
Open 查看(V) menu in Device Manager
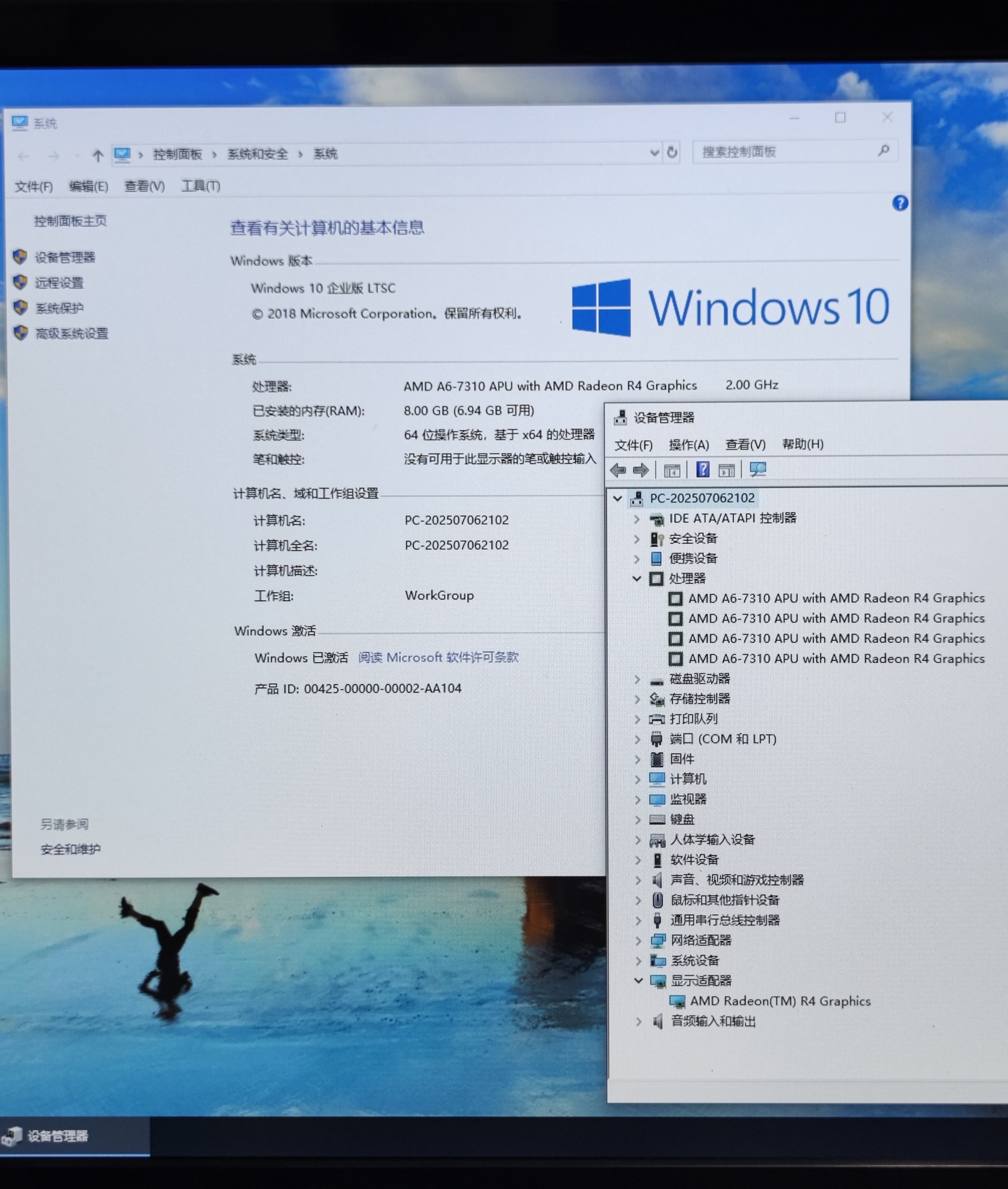[x=745, y=444]
